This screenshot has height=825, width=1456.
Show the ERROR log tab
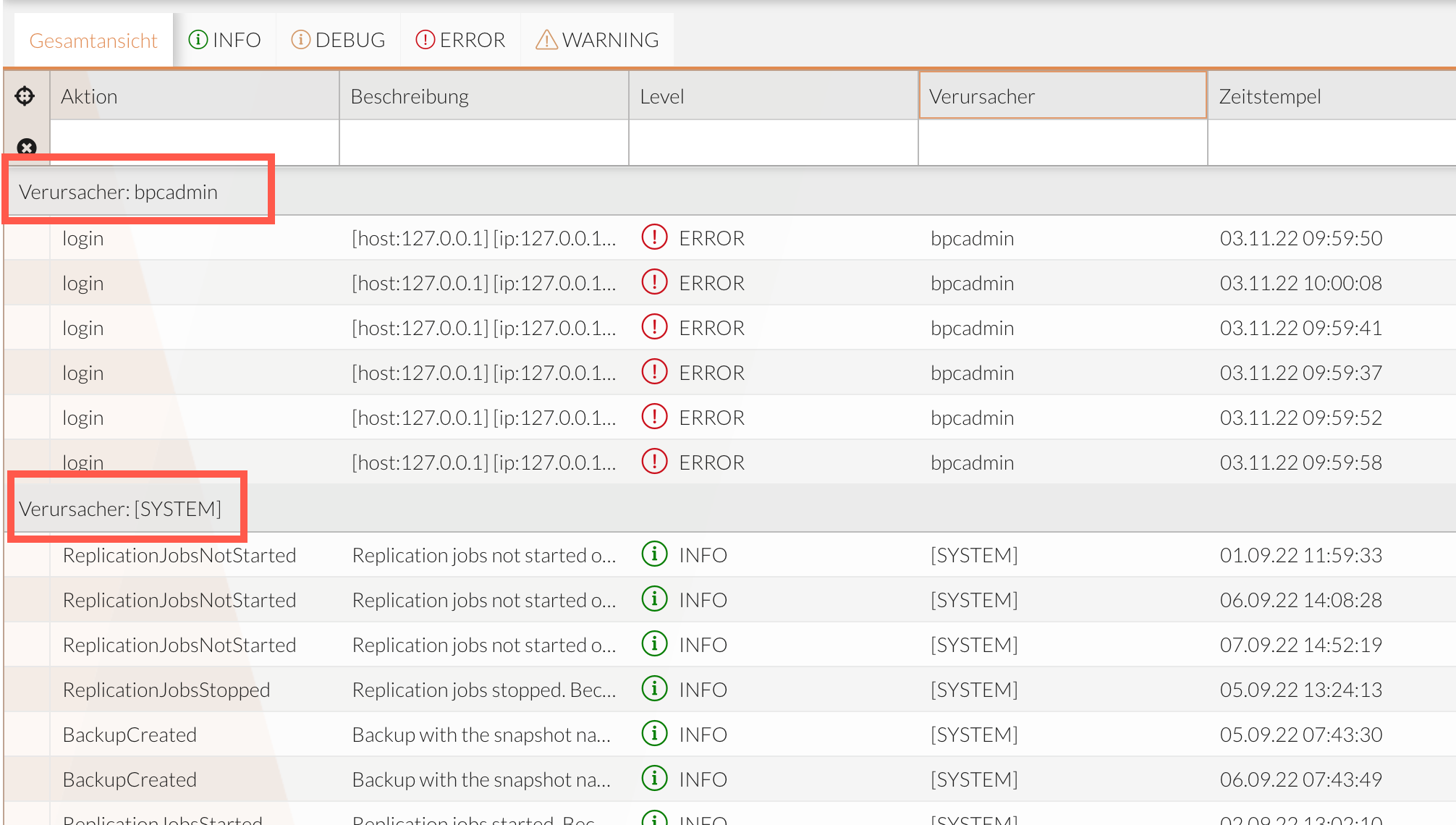click(460, 40)
